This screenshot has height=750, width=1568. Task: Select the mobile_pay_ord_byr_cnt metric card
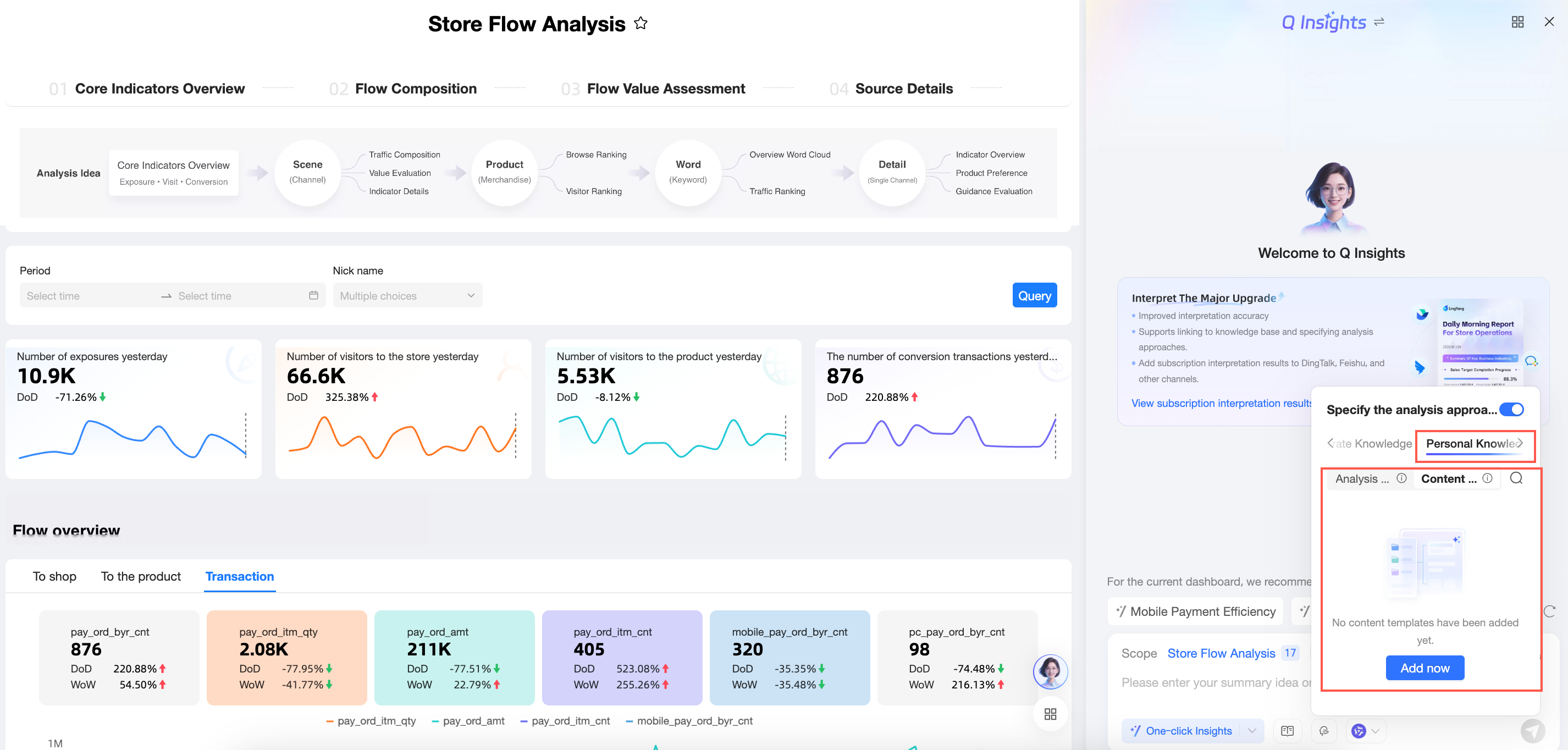point(790,658)
